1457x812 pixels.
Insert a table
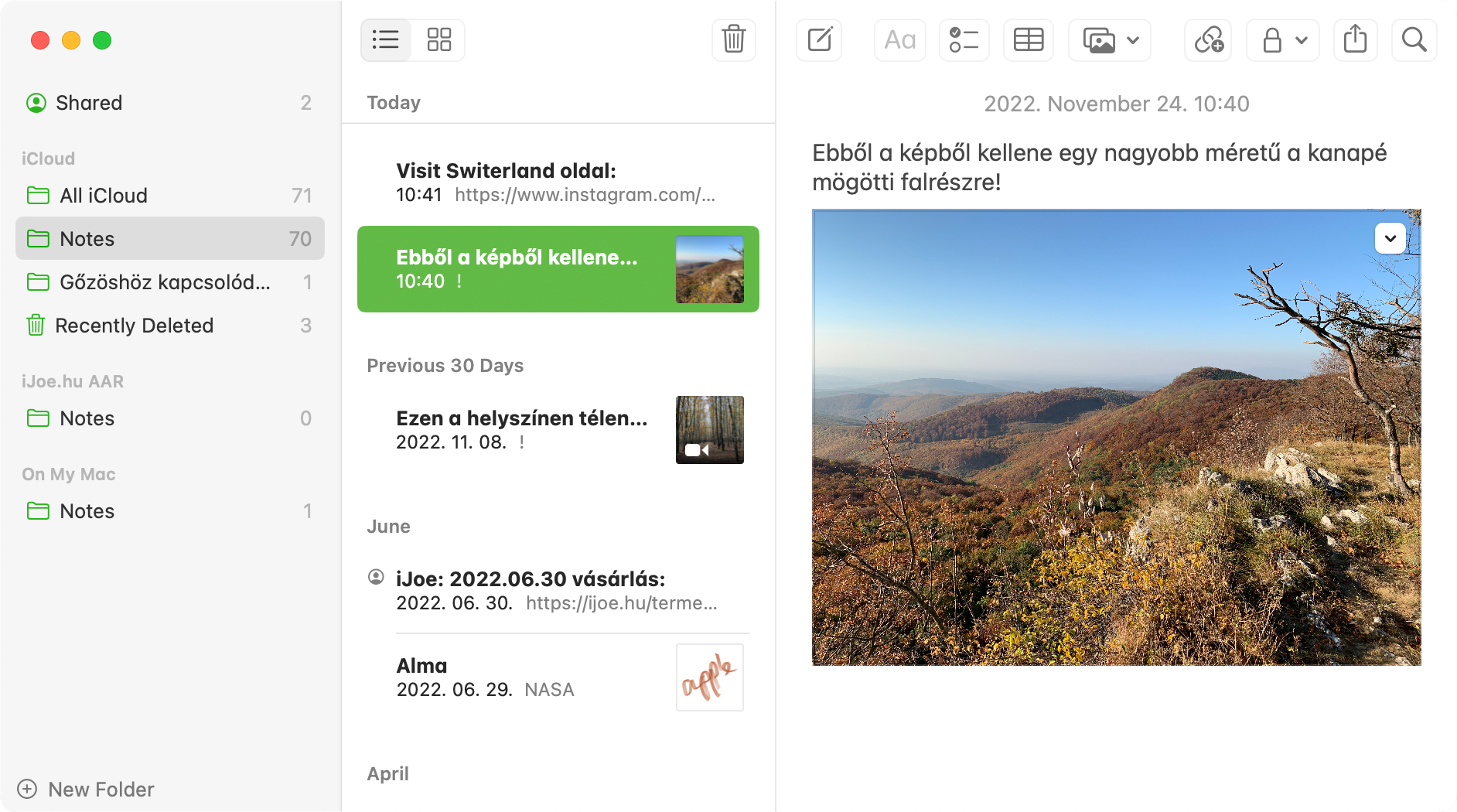(x=1029, y=39)
